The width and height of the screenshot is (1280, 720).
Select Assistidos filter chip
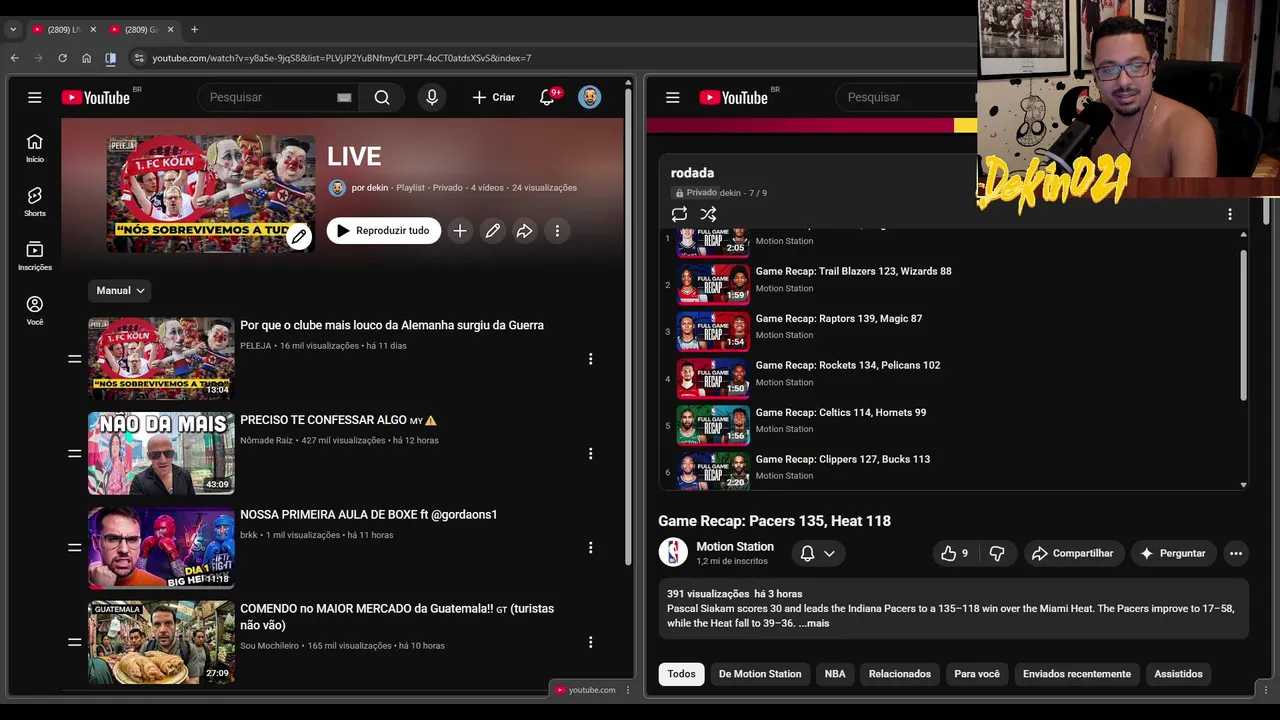tap(1179, 674)
